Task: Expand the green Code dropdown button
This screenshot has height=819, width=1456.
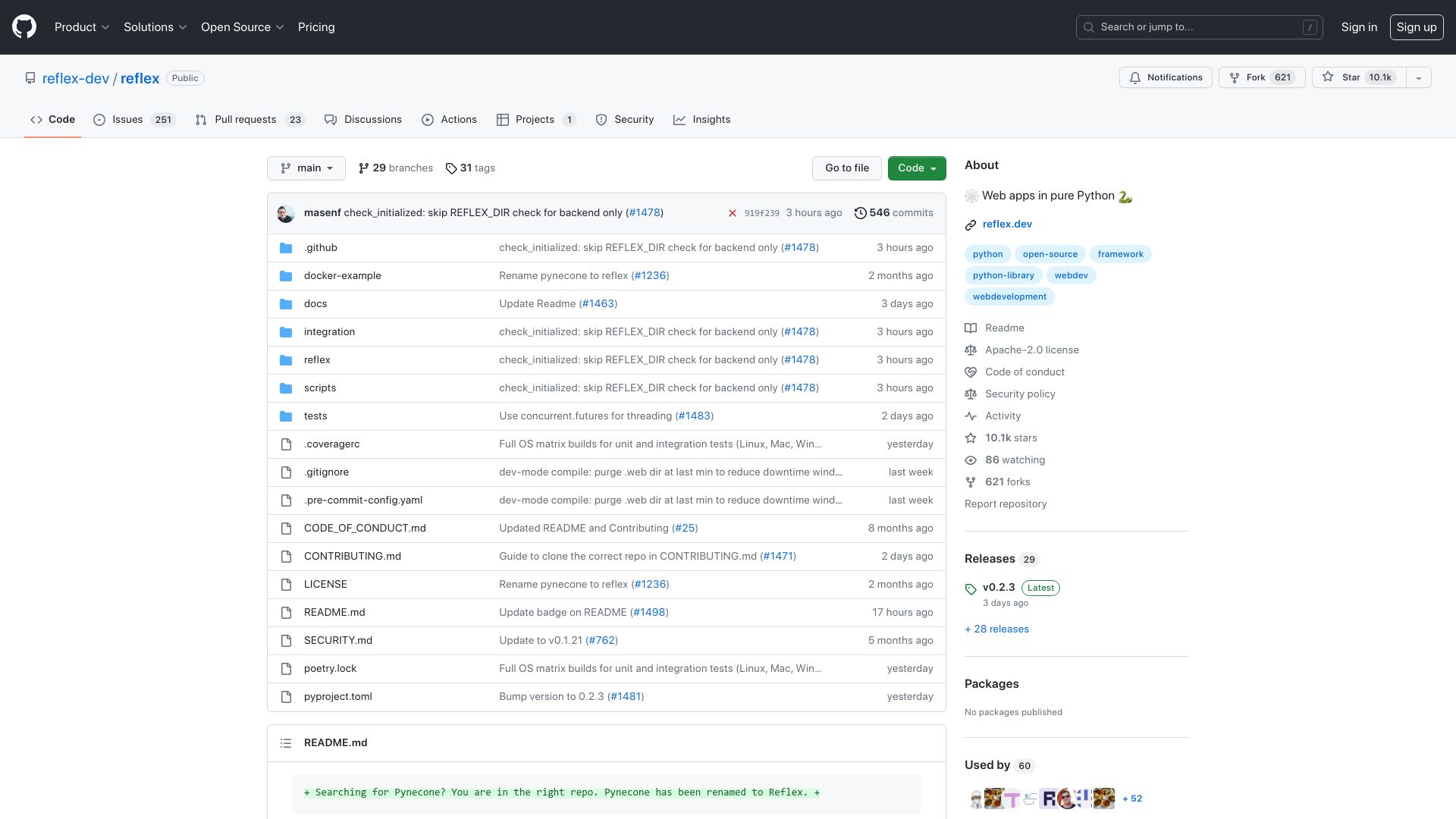Action: point(917,168)
